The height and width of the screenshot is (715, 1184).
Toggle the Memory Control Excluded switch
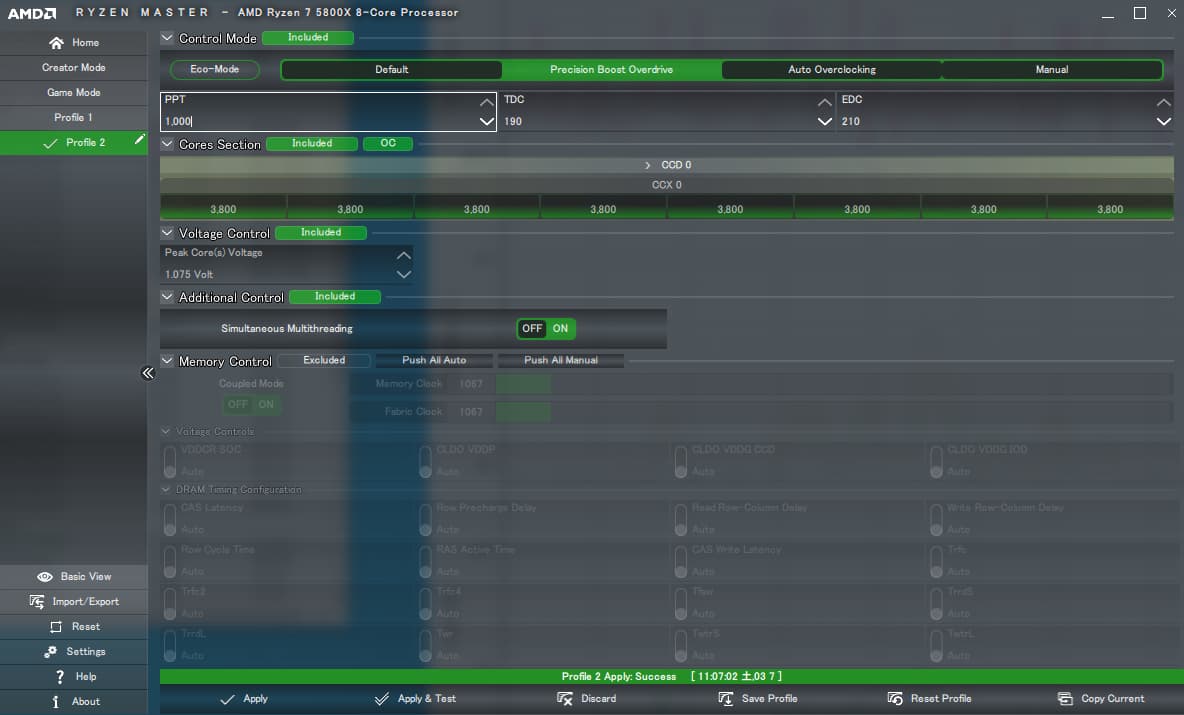[324, 361]
